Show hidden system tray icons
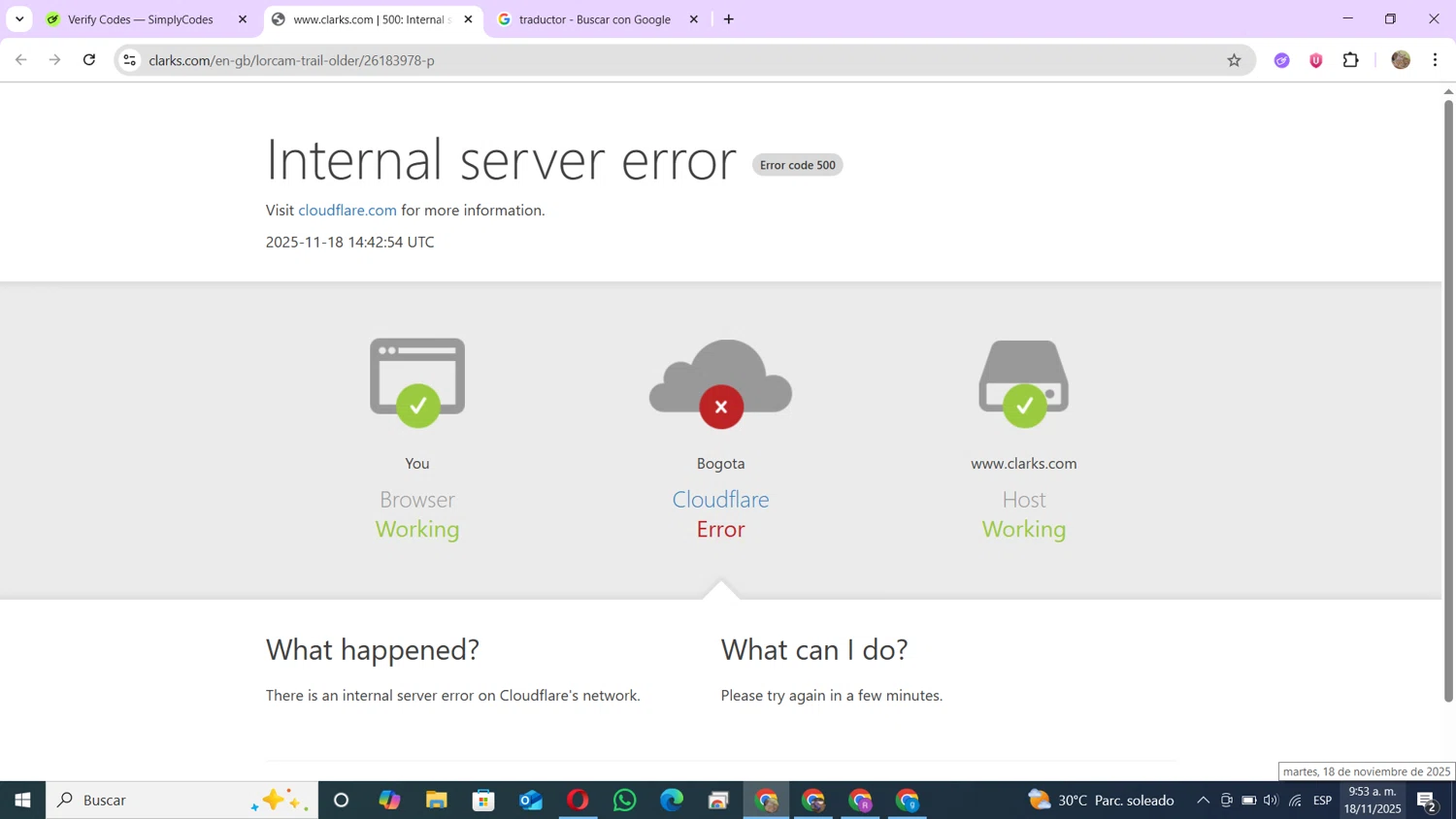The width and height of the screenshot is (1456, 819). click(1203, 801)
